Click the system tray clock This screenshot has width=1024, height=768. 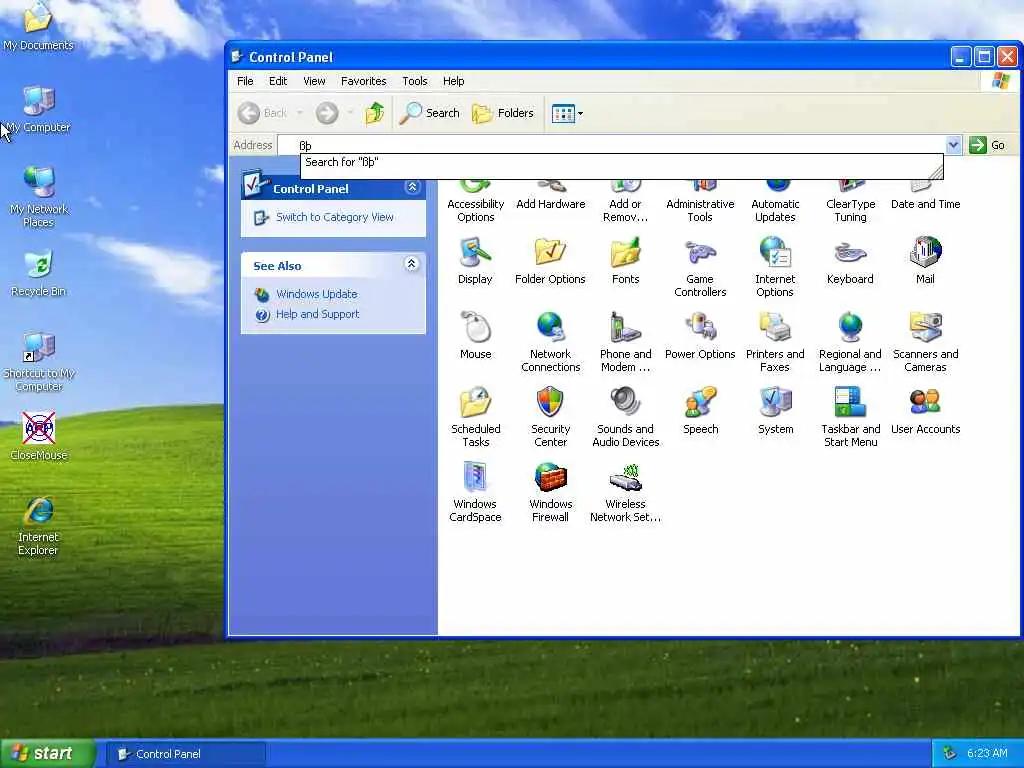pyautogui.click(x=987, y=753)
